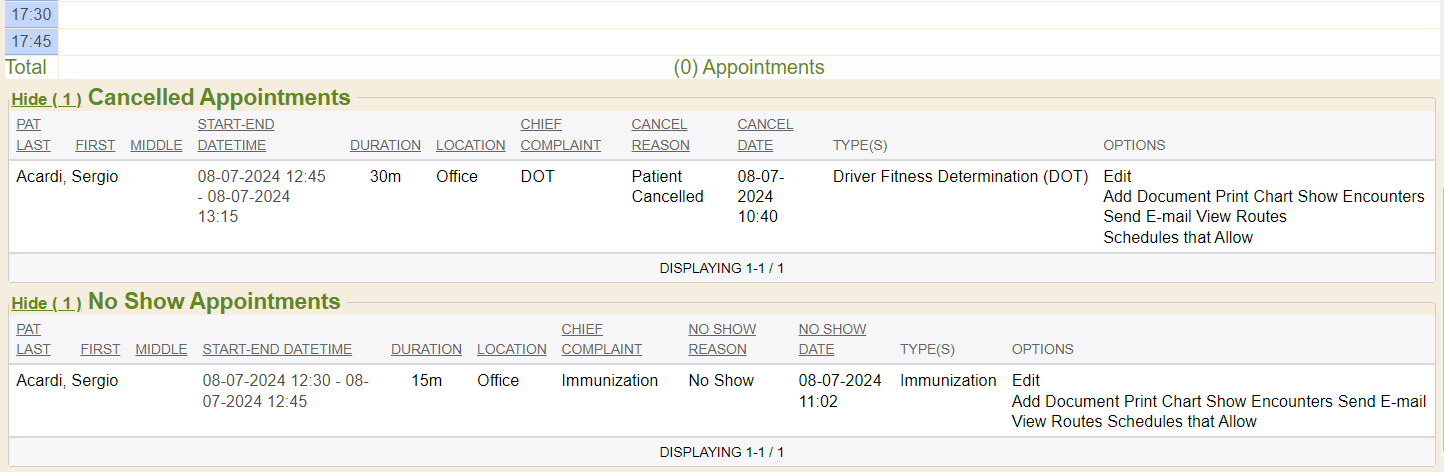Print Chart for the no-show Immunization appointment
Screen dimensions: 1444x472
(x=1163, y=402)
